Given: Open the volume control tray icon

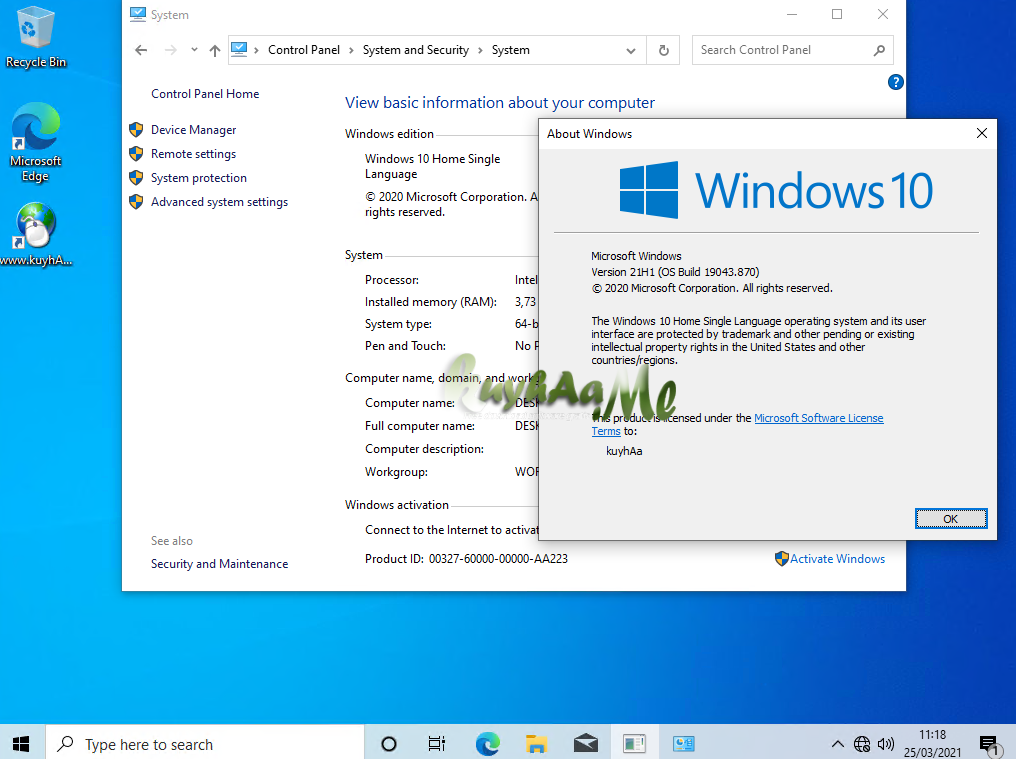Looking at the screenshot, I should (886, 744).
